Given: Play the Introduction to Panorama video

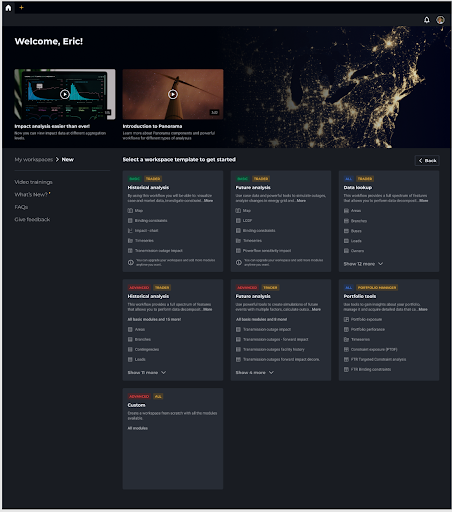Looking at the screenshot, I should (173, 94).
